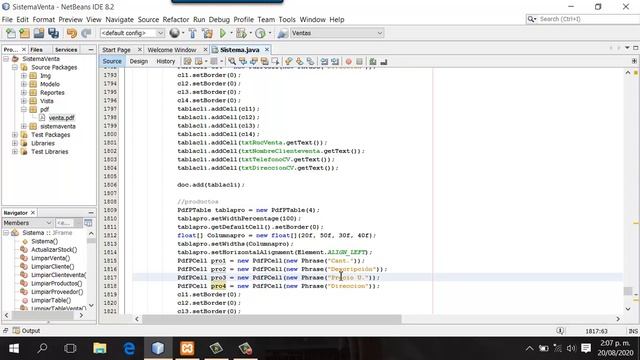Click the Stop Macro Recording icon
This screenshot has height=360, width=640.
[x=359, y=61]
